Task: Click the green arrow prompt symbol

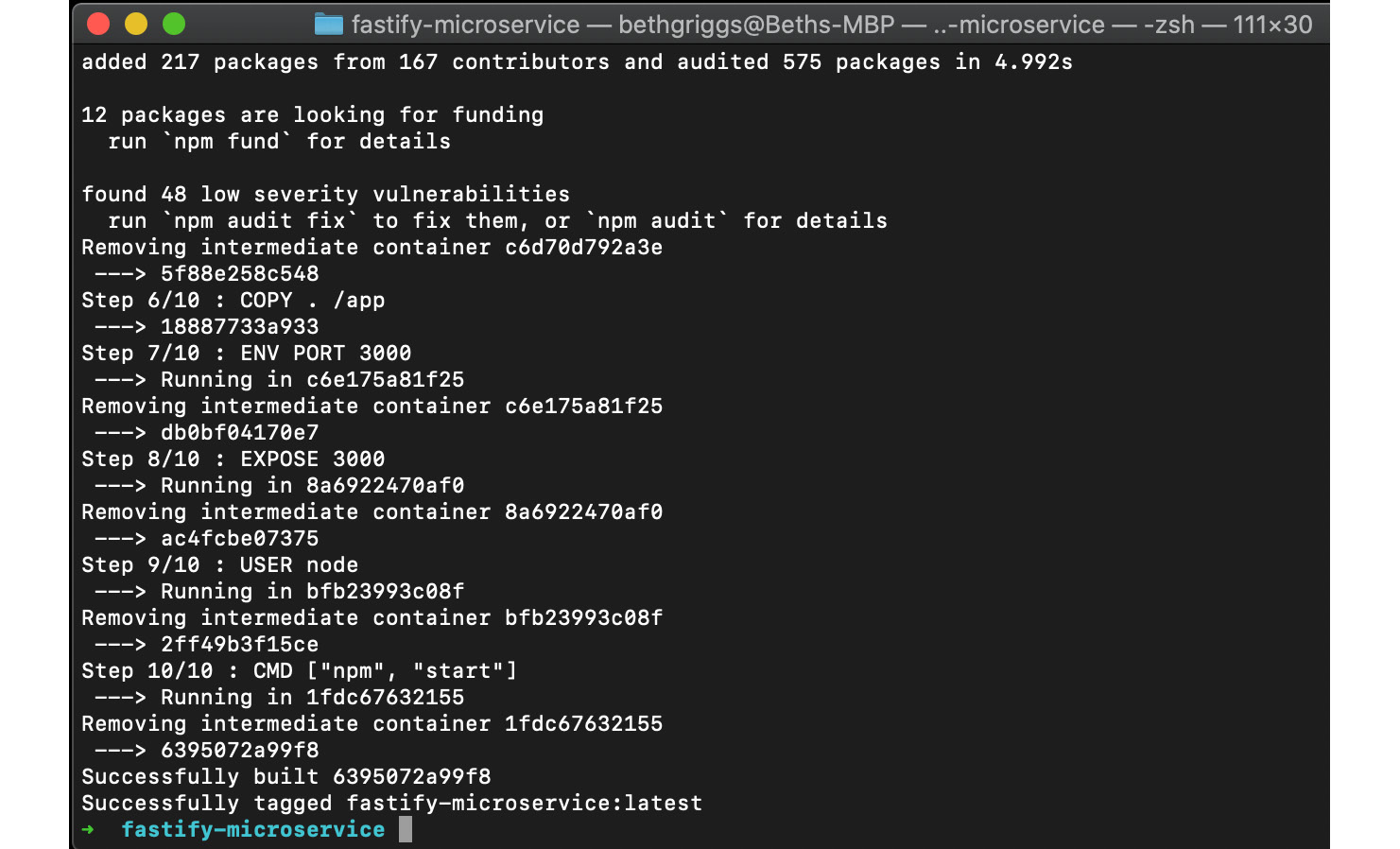Action: pyautogui.click(x=89, y=829)
